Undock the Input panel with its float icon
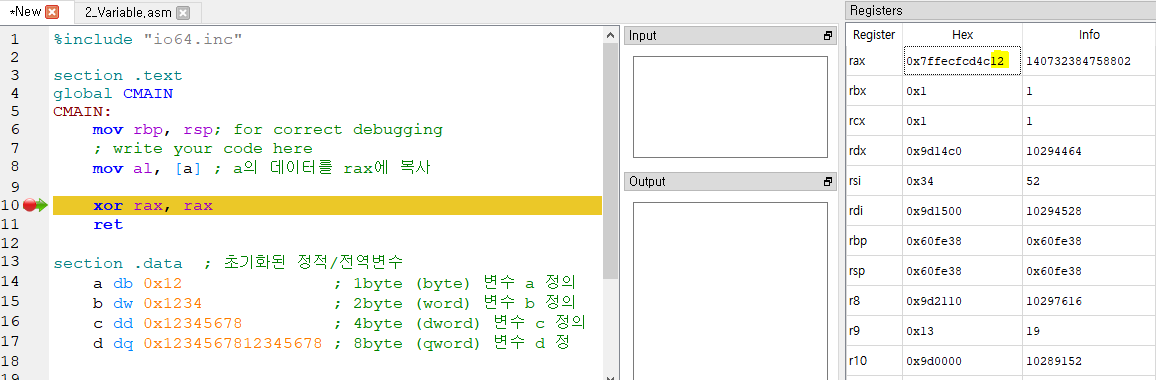1156x380 pixels. coord(827,35)
